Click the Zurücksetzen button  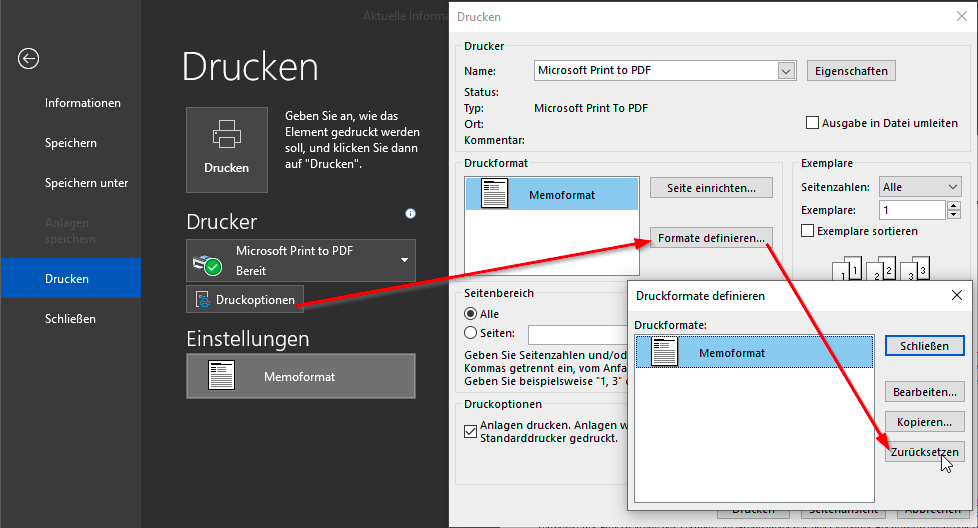(924, 451)
